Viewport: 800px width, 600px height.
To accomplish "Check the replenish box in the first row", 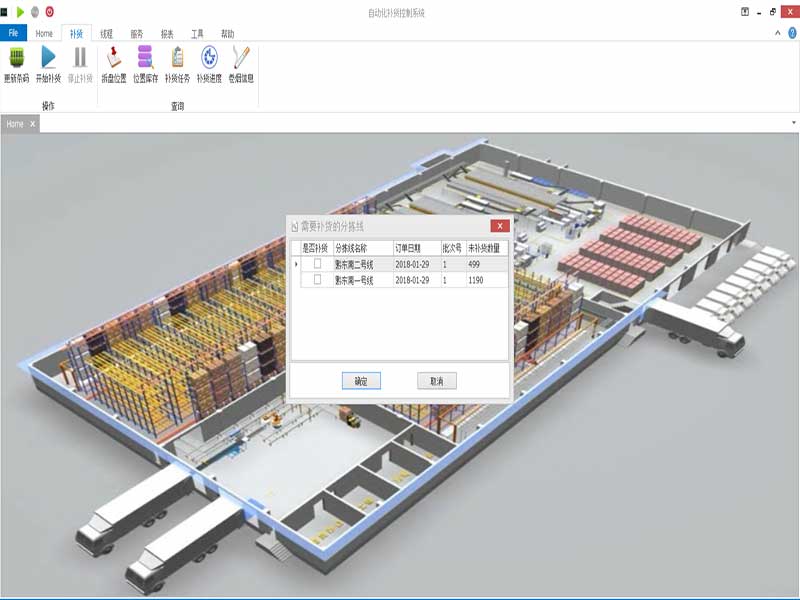I will (318, 264).
